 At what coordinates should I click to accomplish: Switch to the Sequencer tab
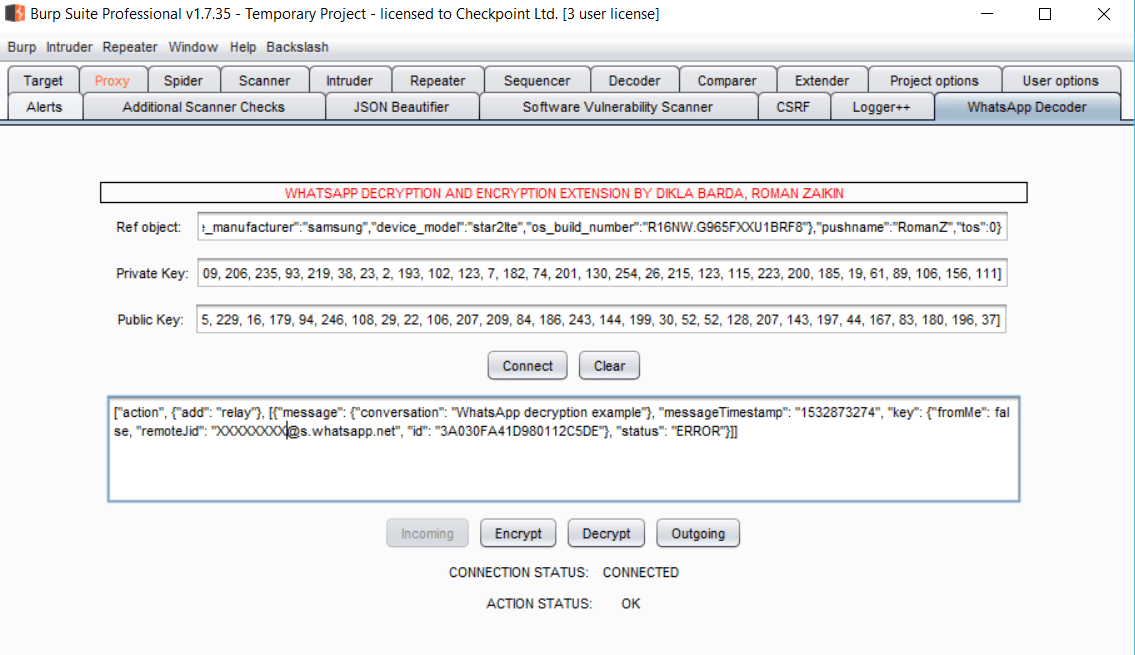tap(536, 80)
